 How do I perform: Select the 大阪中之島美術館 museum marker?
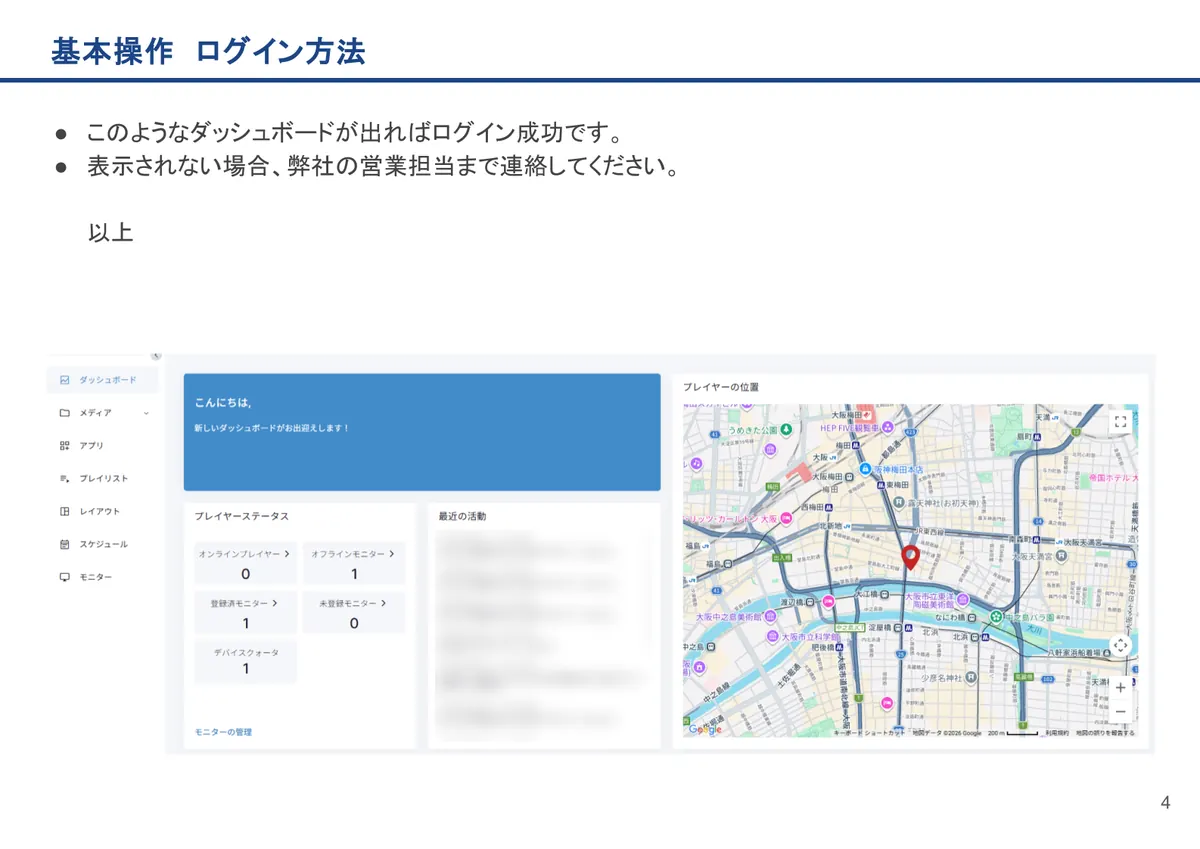click(x=771, y=616)
